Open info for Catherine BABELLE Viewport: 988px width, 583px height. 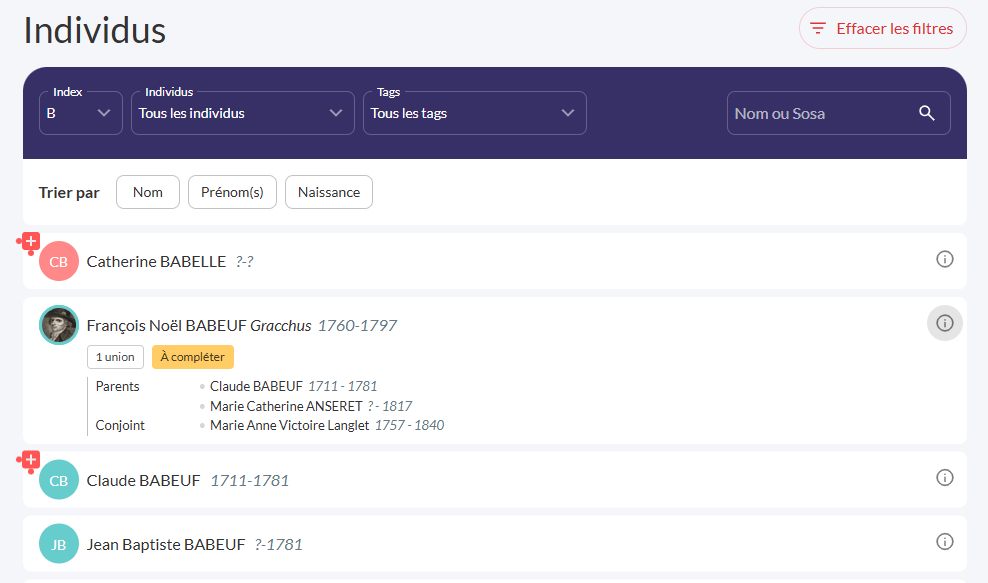(944, 260)
